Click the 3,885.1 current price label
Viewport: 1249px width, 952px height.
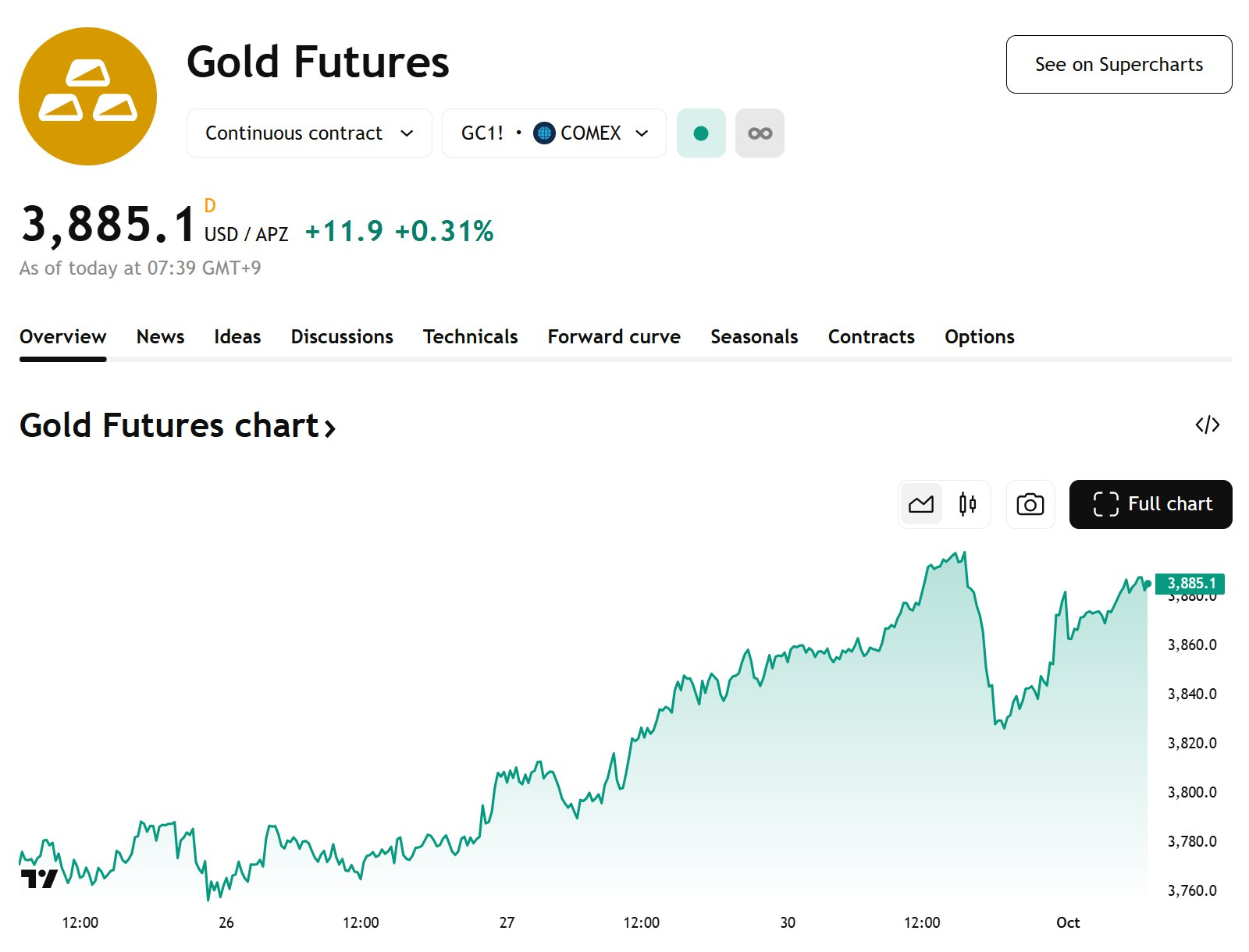[1190, 583]
